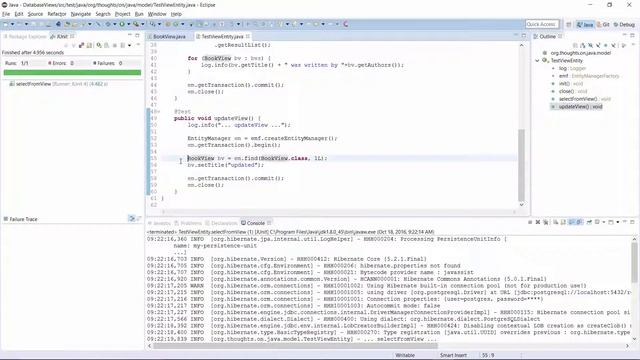Select the JUnit view tab
The height and width of the screenshot is (360, 640).
(61, 36)
